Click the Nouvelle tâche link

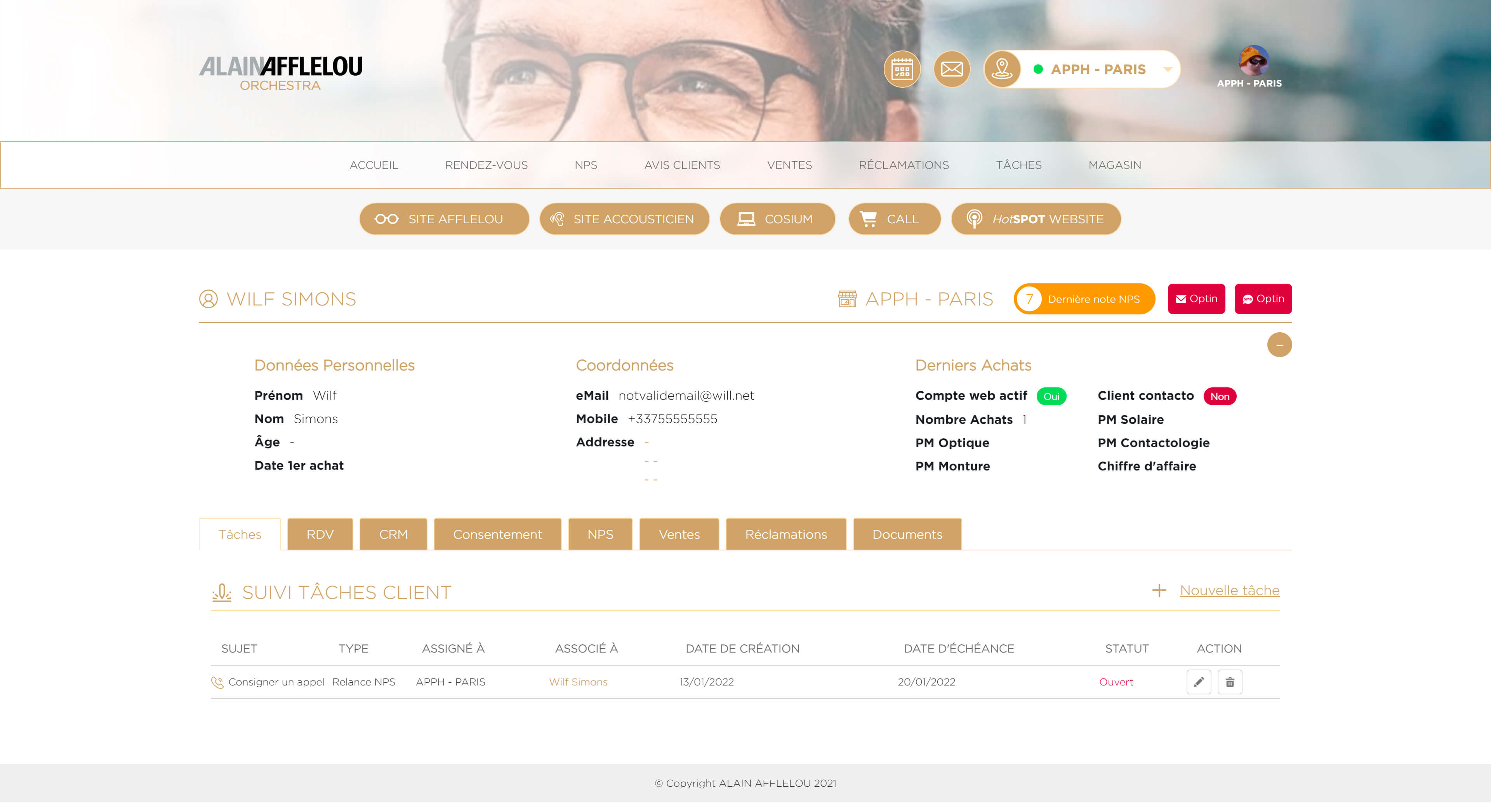1229,590
